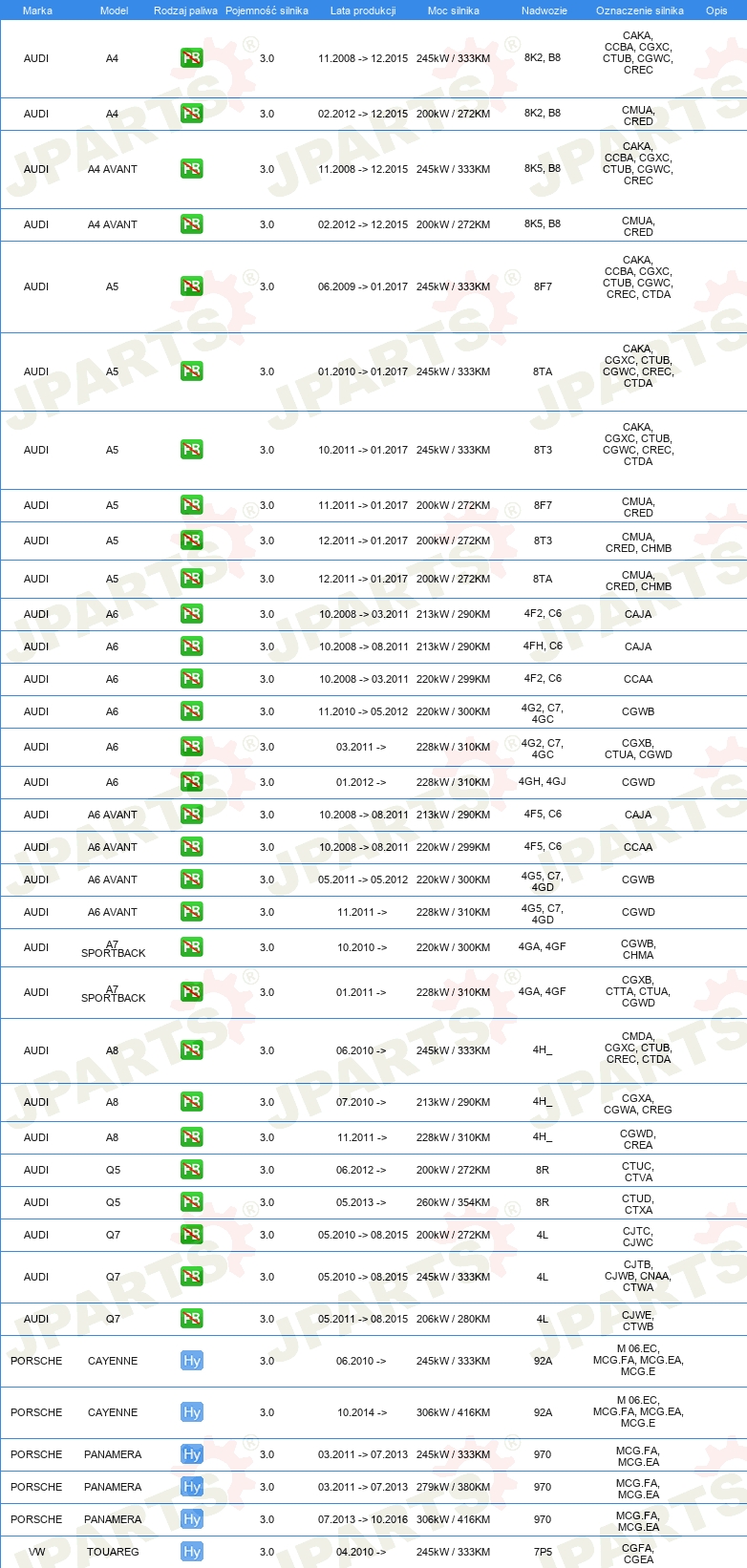The width and height of the screenshot is (747, 1568).
Task: Click Hy hybrid icon in PANAMERA 279kW row
Action: pos(192,1487)
